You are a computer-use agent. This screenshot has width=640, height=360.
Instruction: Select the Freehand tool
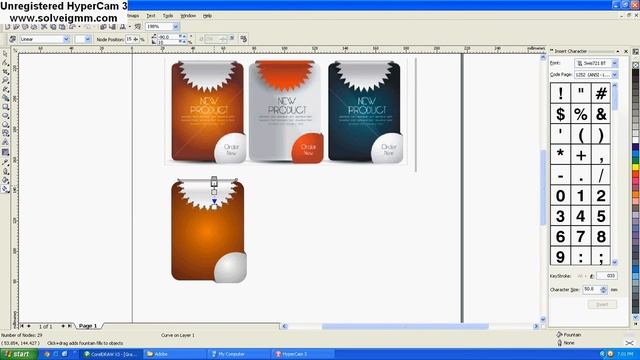pyautogui.click(x=5, y=89)
